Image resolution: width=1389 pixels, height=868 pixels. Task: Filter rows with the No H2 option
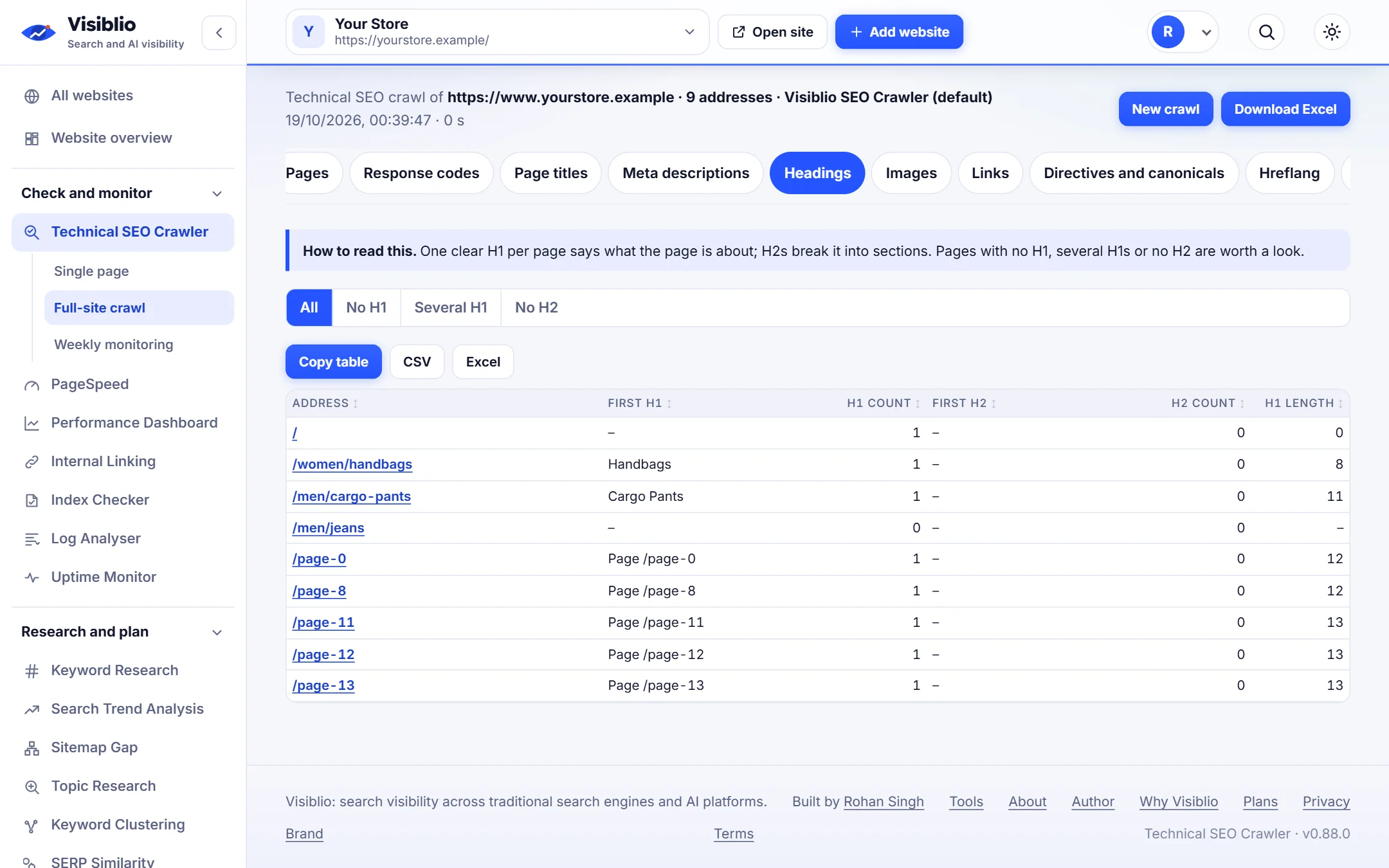click(536, 307)
